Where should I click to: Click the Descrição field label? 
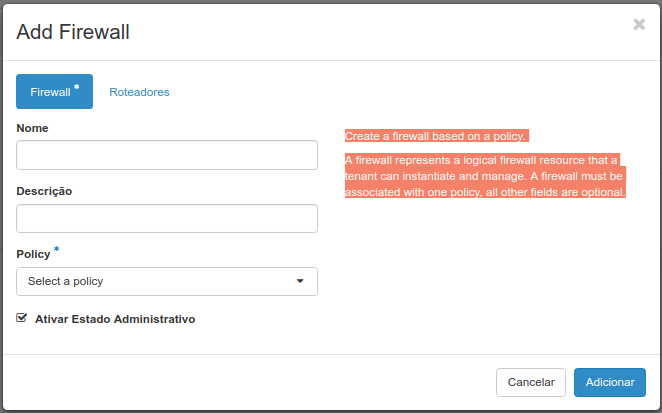[x=44, y=191]
